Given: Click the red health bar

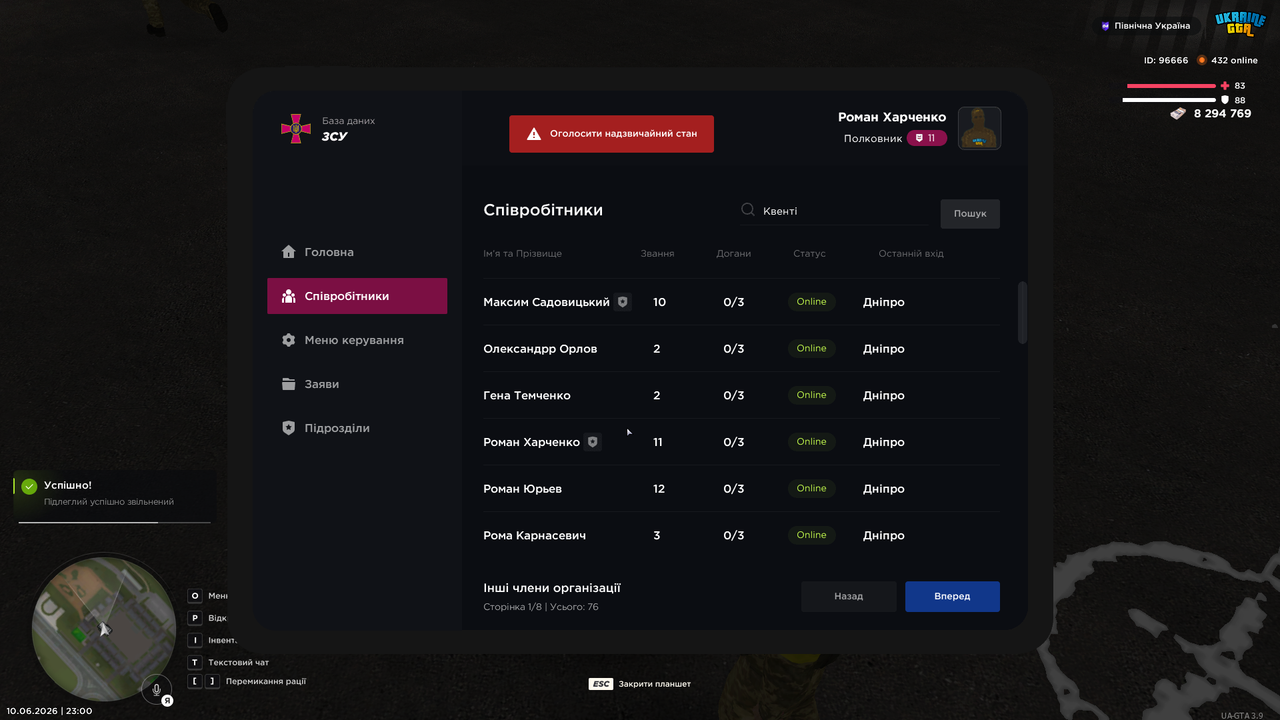Looking at the screenshot, I should pos(1171,86).
